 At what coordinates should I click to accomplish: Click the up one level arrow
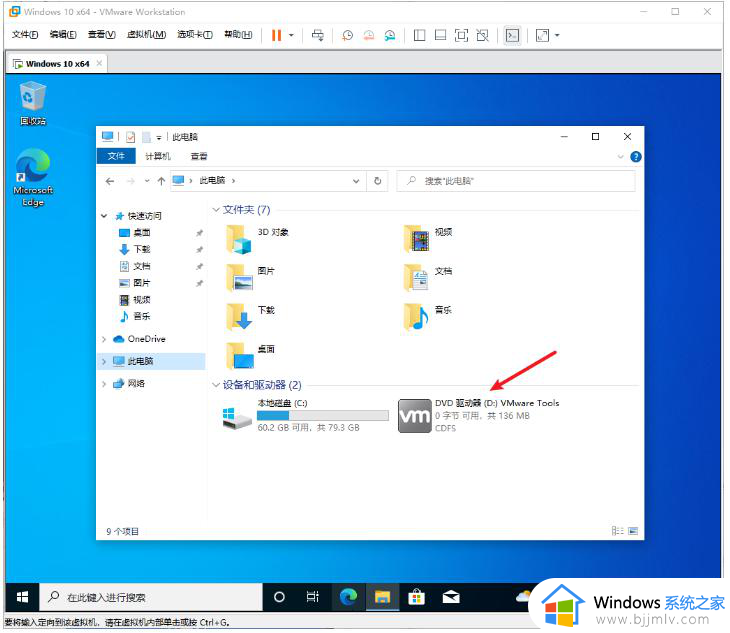pyautogui.click(x=161, y=181)
